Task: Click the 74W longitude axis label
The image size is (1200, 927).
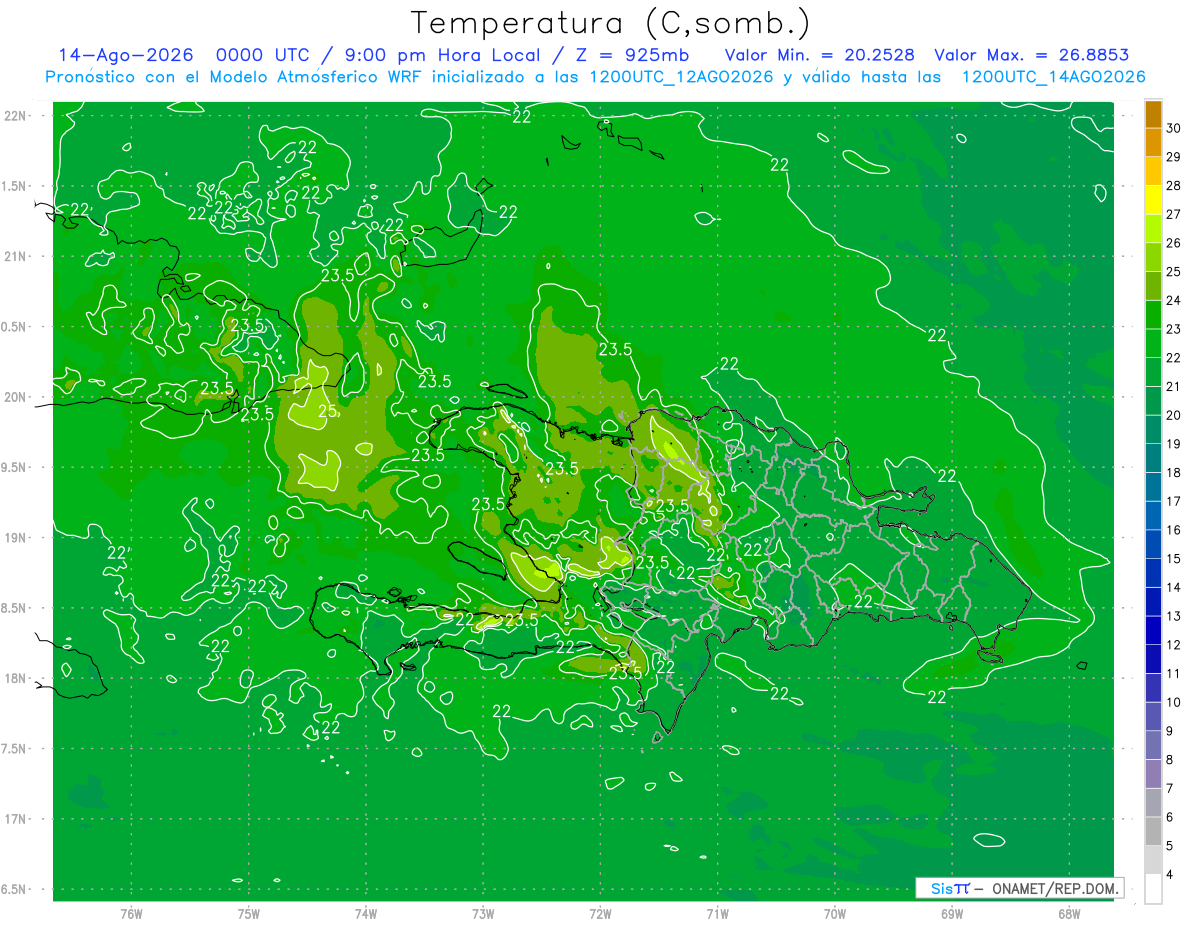Action: pos(366,914)
